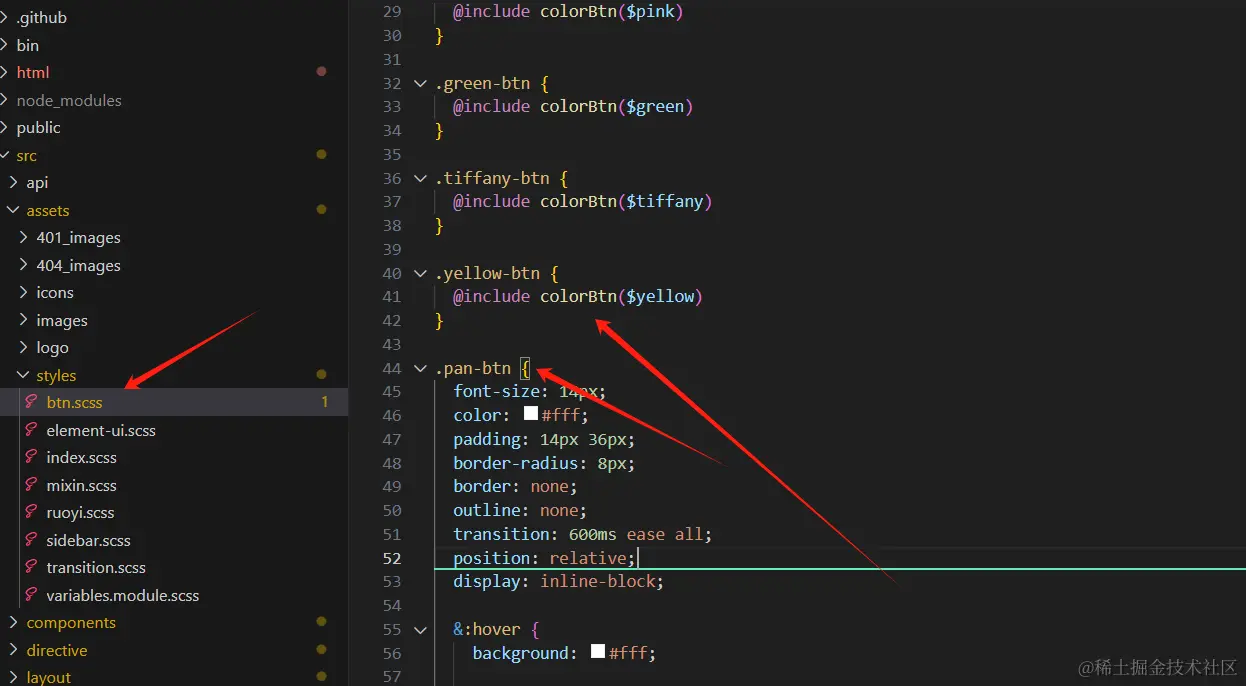Open mixin.scss in the explorer
1246x686 pixels.
tap(81, 485)
